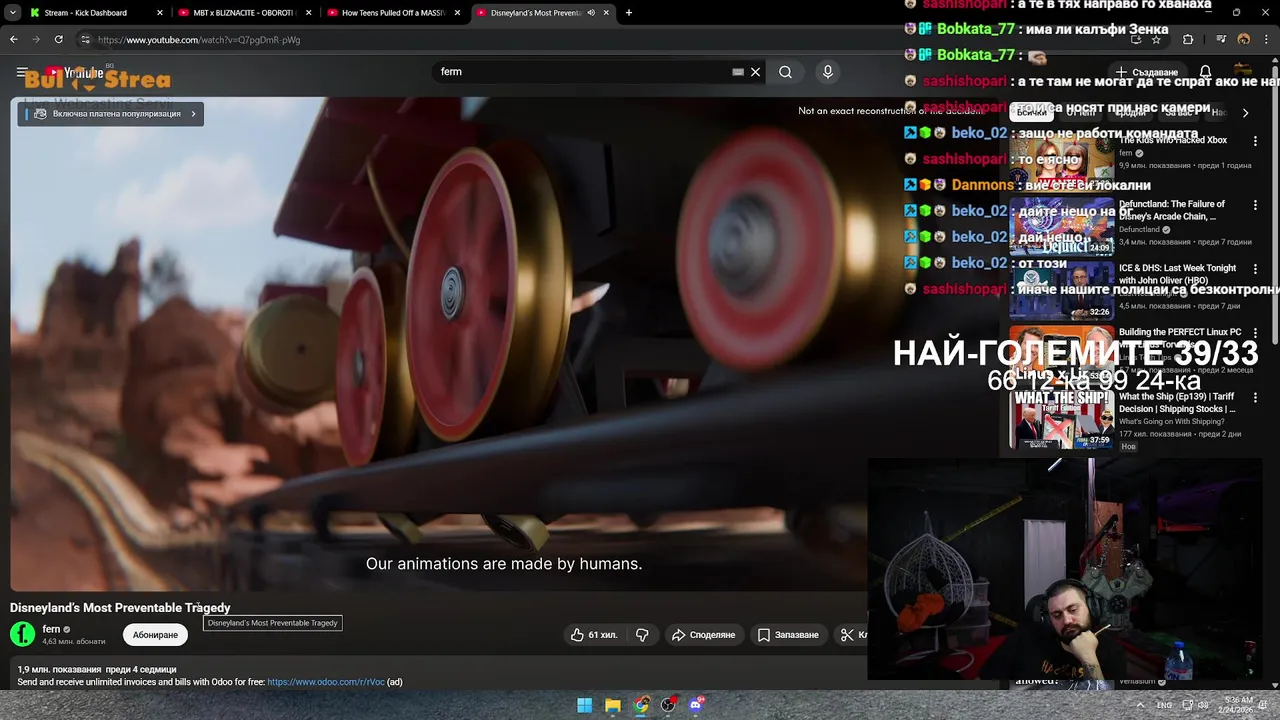The height and width of the screenshot is (720, 1280).
Task: Open the browser extensions puzzle icon
Action: click(1188, 40)
